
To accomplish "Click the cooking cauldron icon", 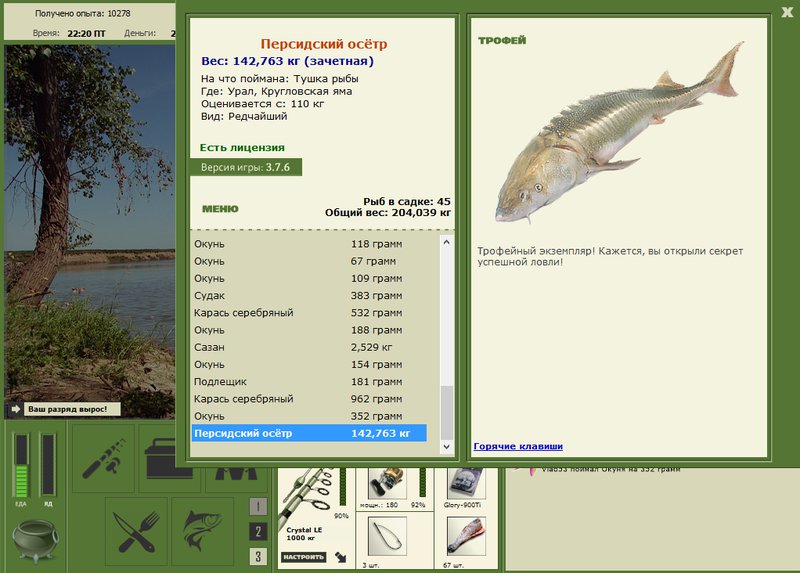I will (x=35, y=540).
